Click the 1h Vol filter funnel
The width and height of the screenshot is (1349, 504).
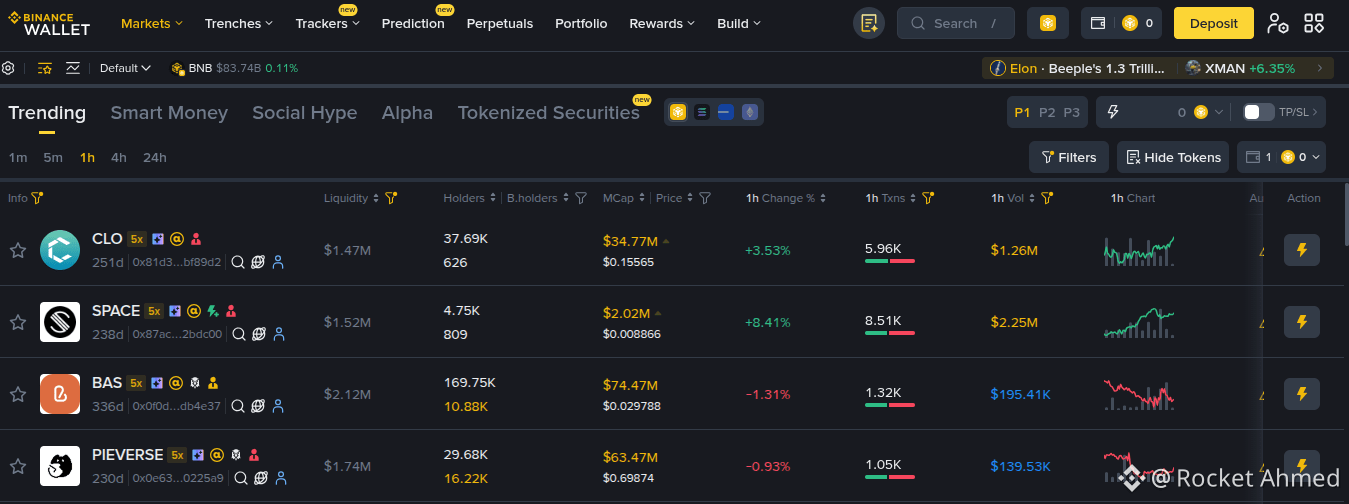(x=1047, y=198)
